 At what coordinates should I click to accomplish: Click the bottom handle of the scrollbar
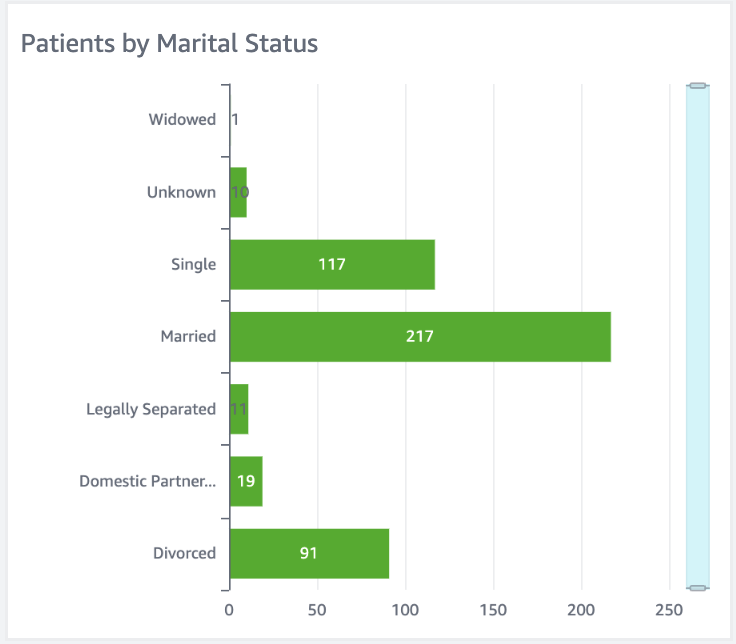pos(697,587)
